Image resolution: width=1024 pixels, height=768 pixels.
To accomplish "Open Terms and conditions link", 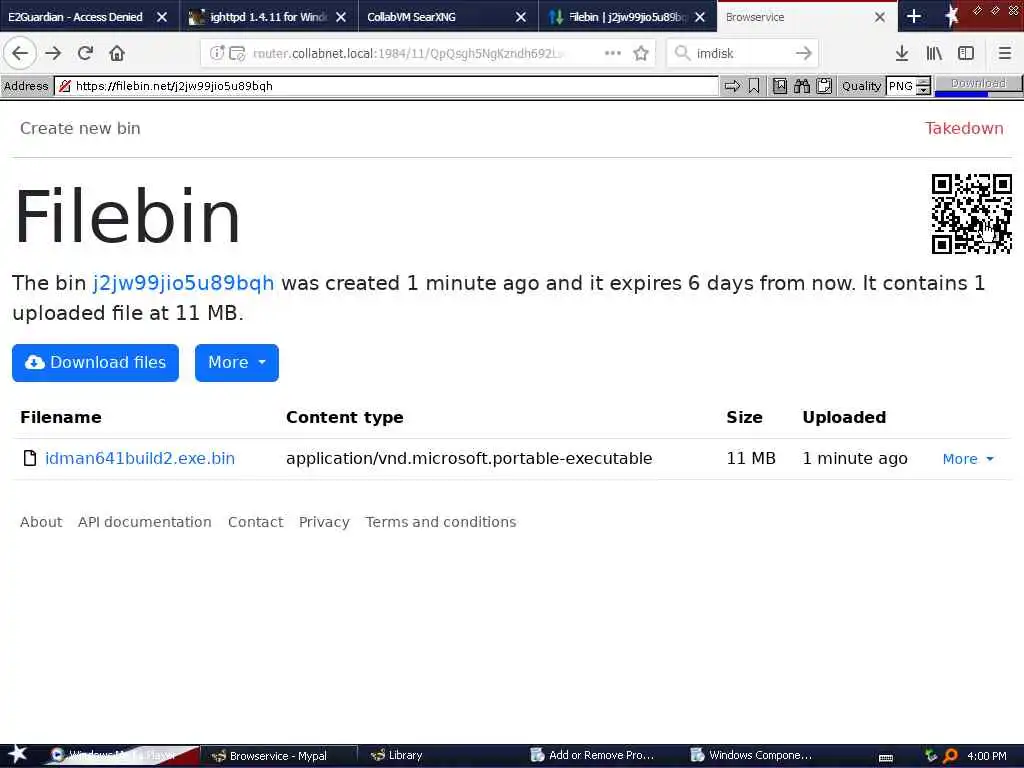I will click(441, 522).
